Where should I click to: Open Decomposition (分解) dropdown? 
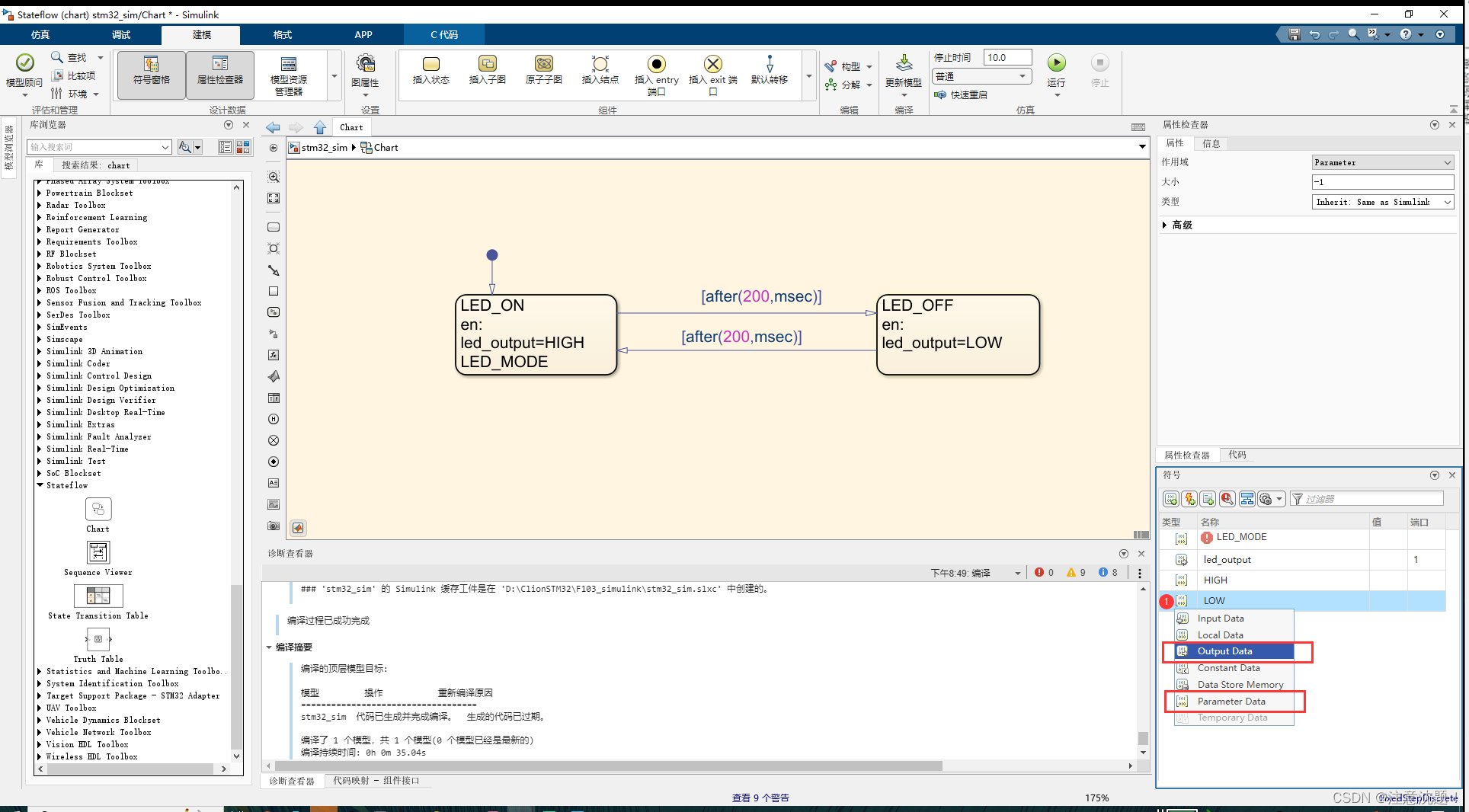[x=848, y=85]
